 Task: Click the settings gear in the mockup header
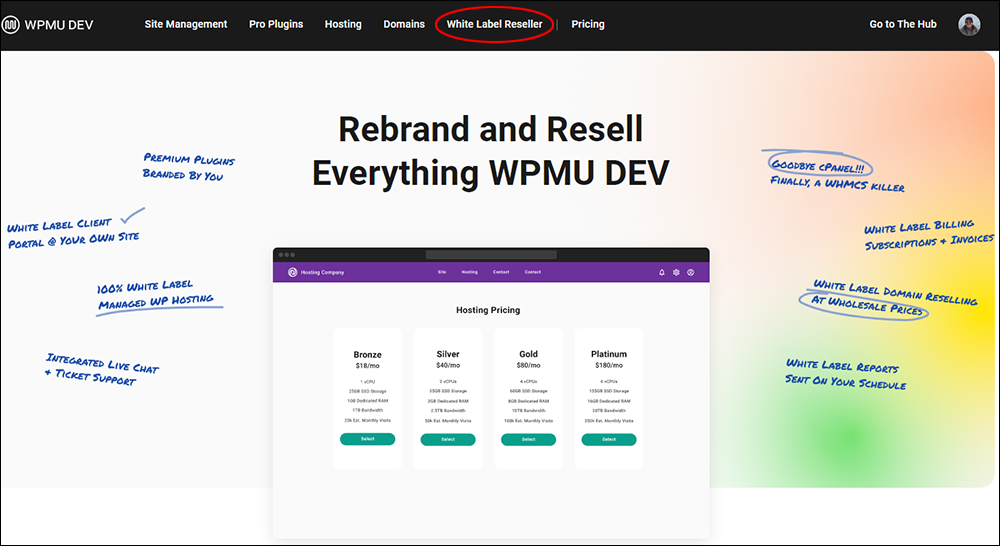coord(676,272)
